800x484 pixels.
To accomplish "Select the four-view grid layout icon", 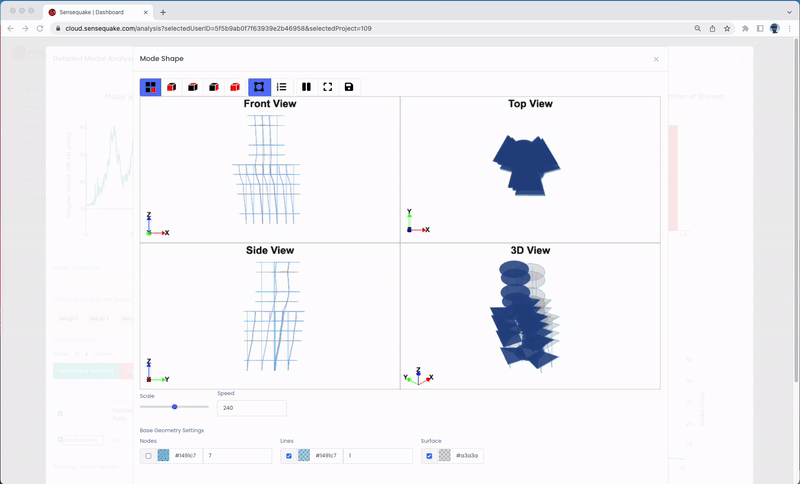I will [150, 87].
